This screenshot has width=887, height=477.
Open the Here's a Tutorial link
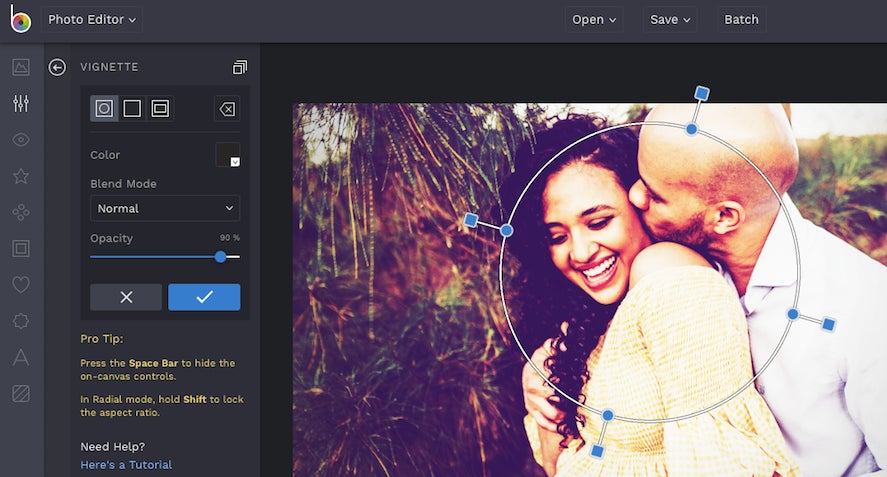126,465
